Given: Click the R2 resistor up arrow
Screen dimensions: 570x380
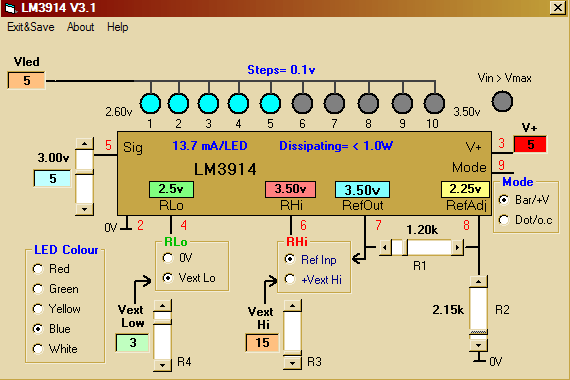Looking at the screenshot, I should 478,282.
